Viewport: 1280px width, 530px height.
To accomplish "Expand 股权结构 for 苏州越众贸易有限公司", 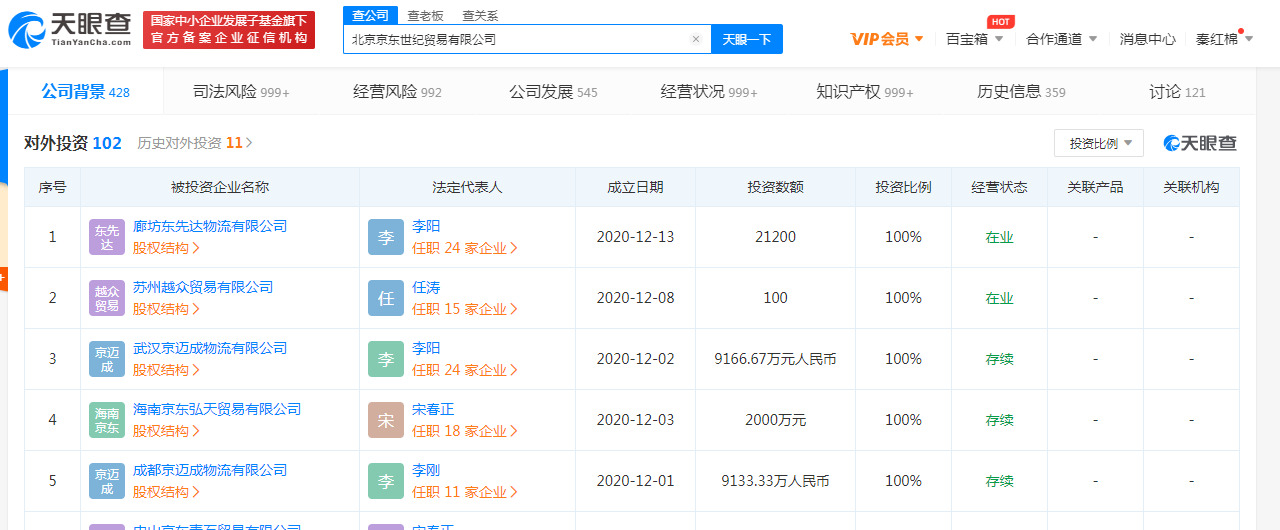I will (167, 309).
